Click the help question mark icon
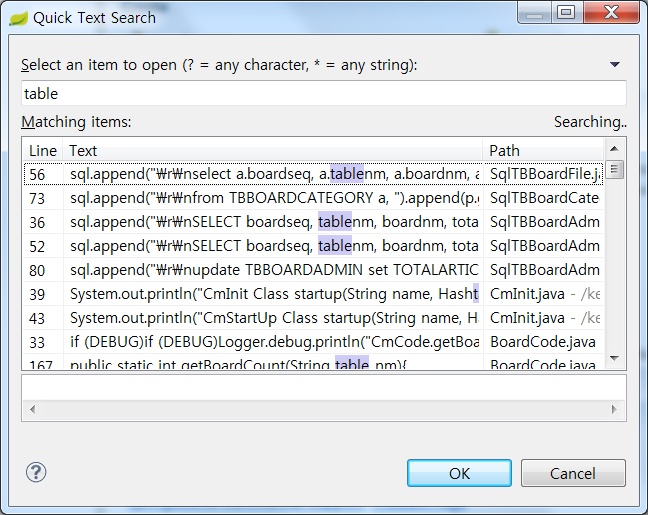Screen dimensions: 648x515 37,472
